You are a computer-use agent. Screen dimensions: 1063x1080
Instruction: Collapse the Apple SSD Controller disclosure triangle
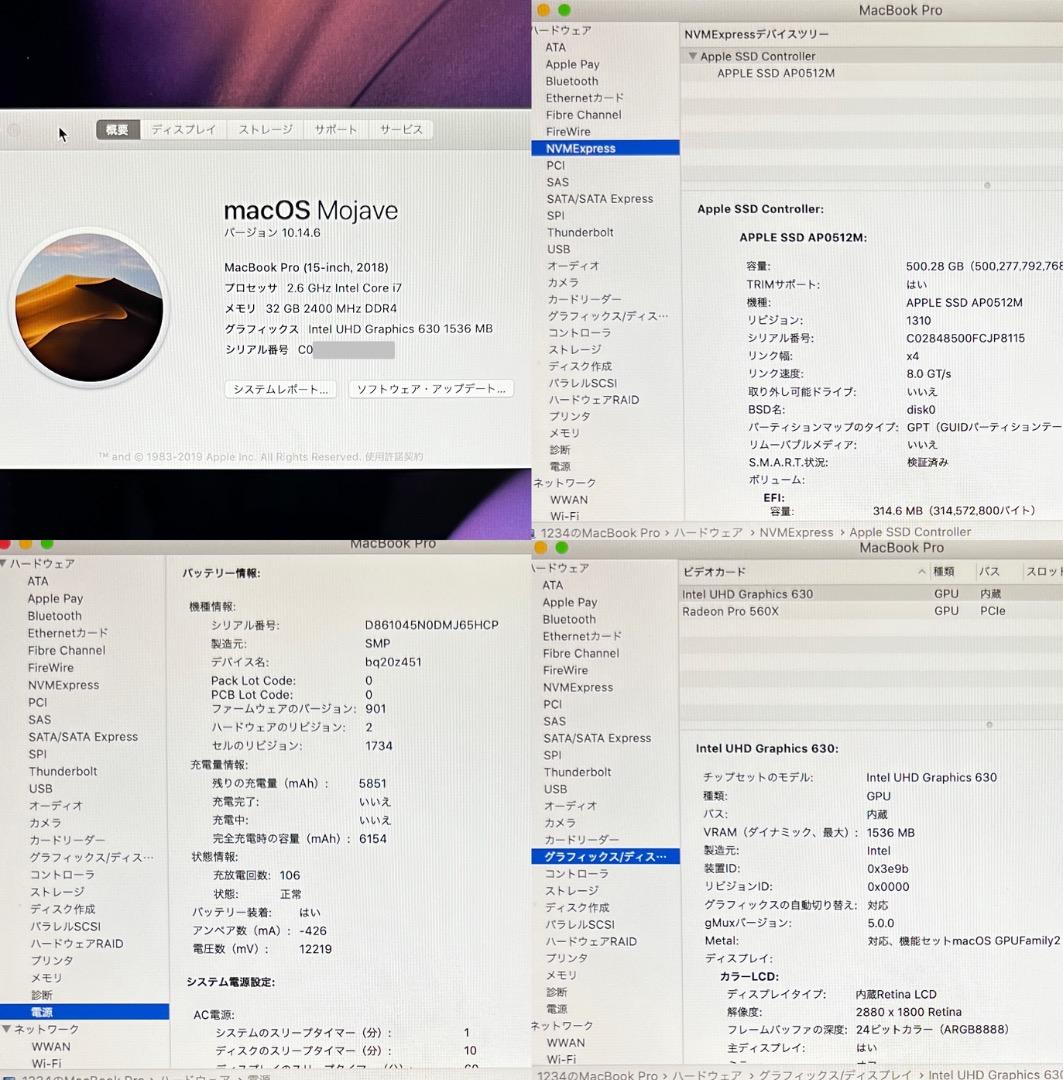(692, 56)
